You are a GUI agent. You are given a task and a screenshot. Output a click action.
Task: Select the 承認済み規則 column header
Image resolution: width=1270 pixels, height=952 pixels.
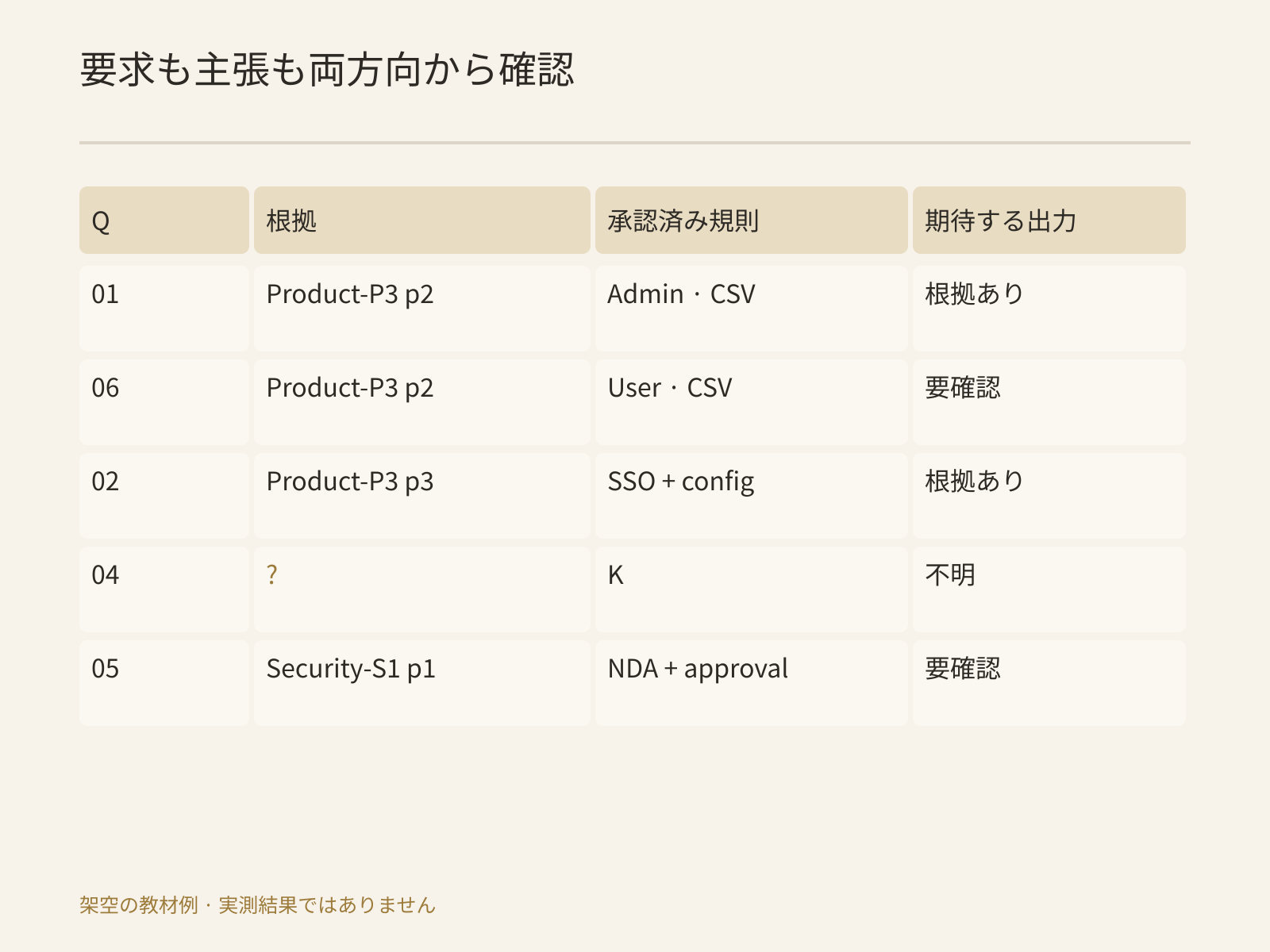pyautogui.click(x=752, y=221)
